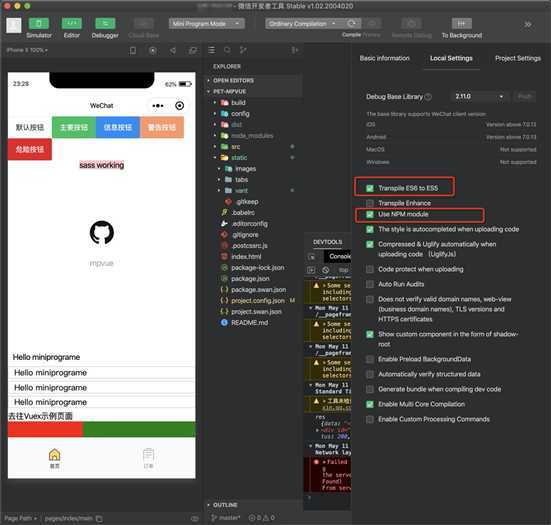Image resolution: width=551 pixels, height=525 pixels.
Task: Click the DevTools element inspector icon
Action: tap(311, 257)
